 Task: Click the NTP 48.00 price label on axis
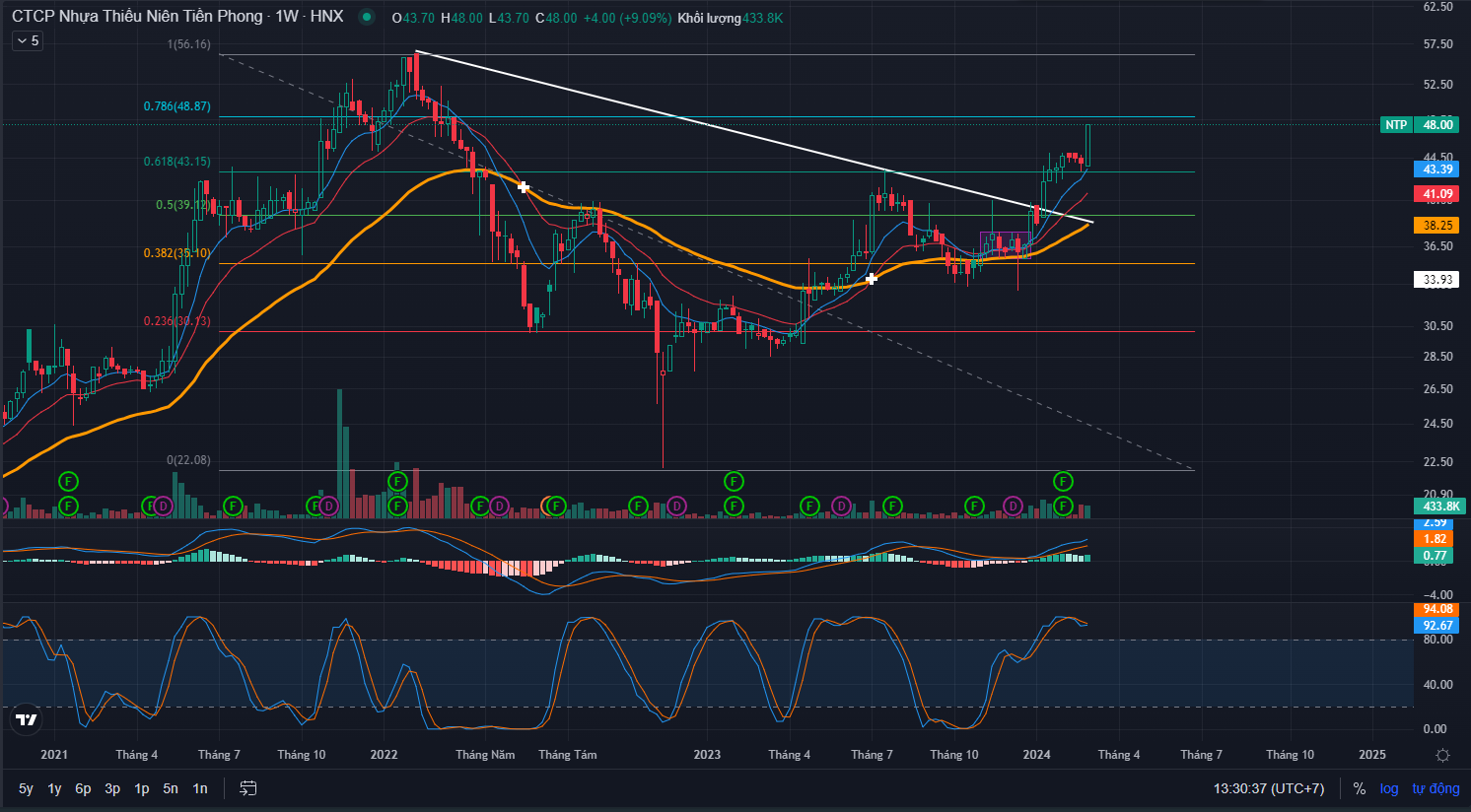pos(1420,124)
